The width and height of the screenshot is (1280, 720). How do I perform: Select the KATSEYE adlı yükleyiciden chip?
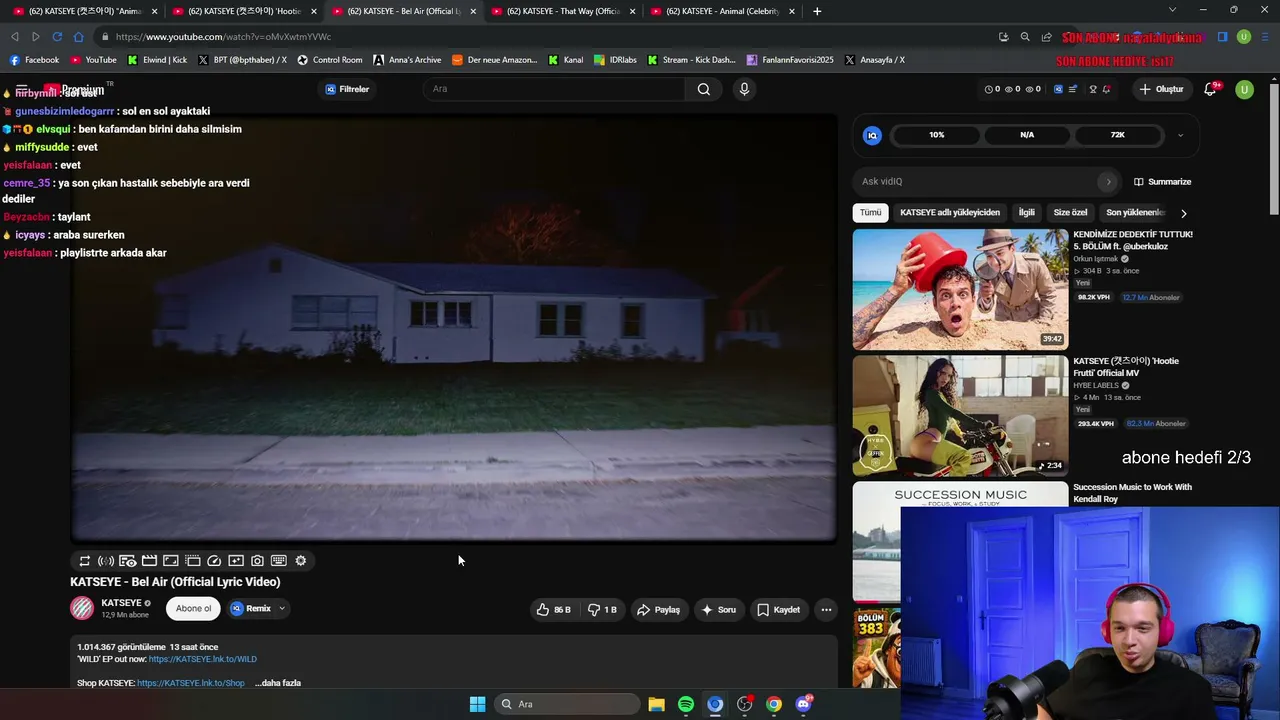pos(950,213)
